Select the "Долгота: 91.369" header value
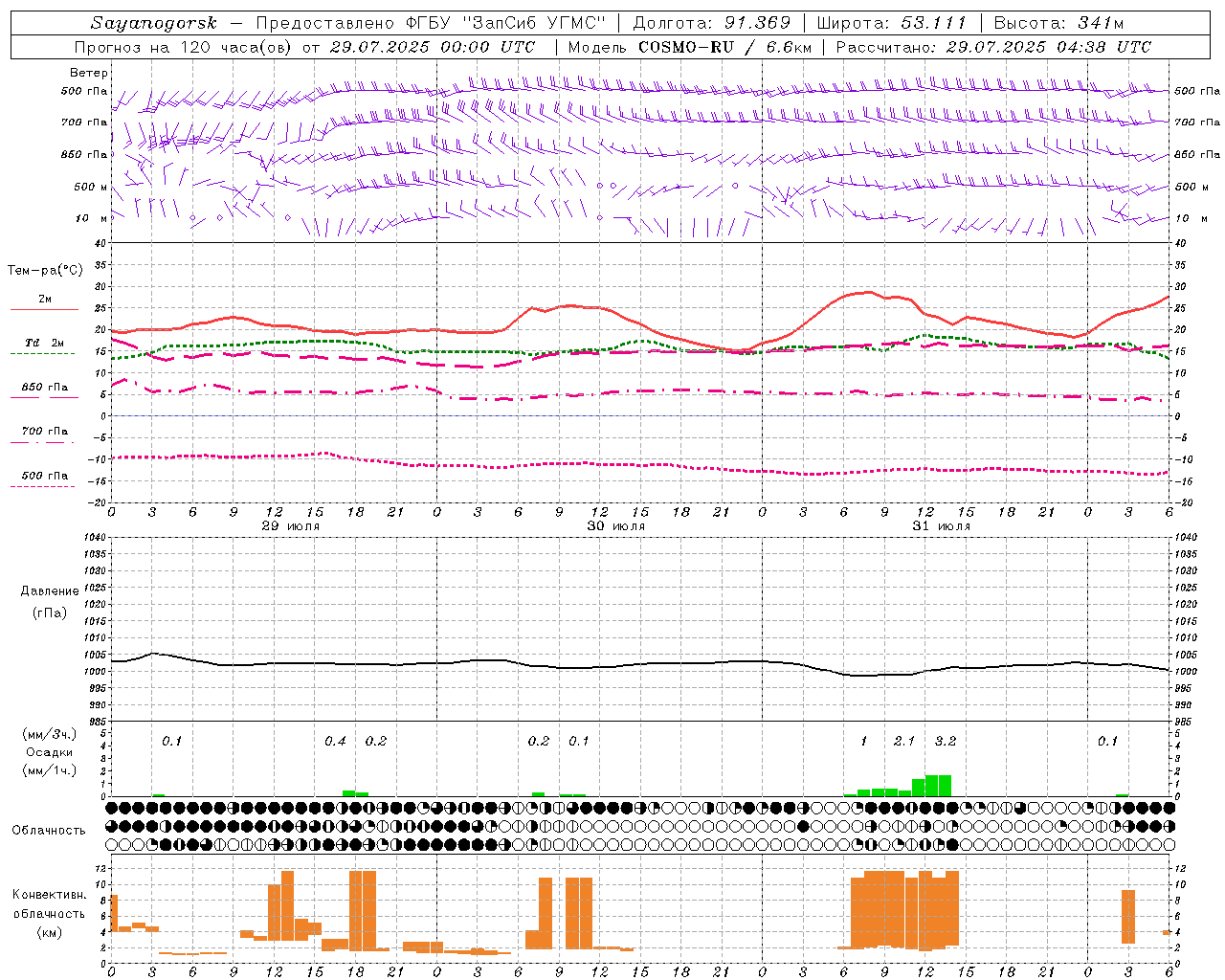This screenshot has width=1225, height=980. (x=712, y=23)
